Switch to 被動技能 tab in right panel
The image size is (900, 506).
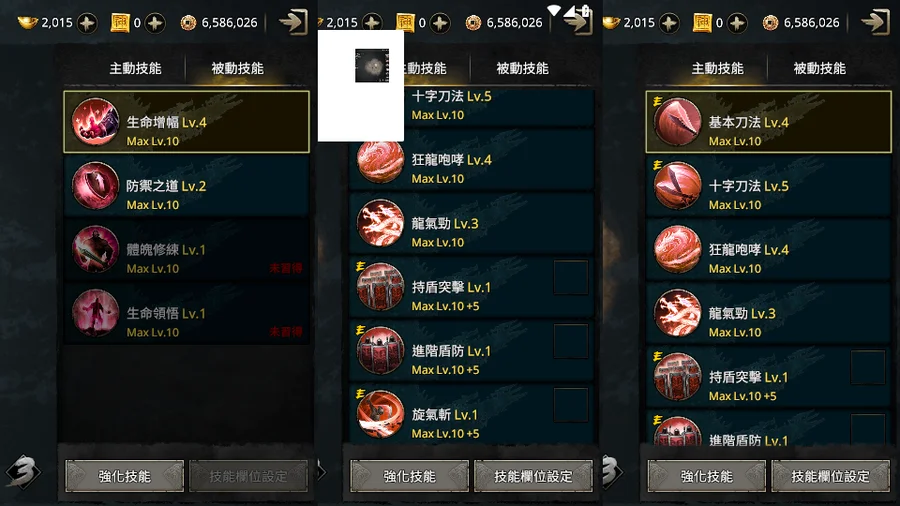[819, 68]
